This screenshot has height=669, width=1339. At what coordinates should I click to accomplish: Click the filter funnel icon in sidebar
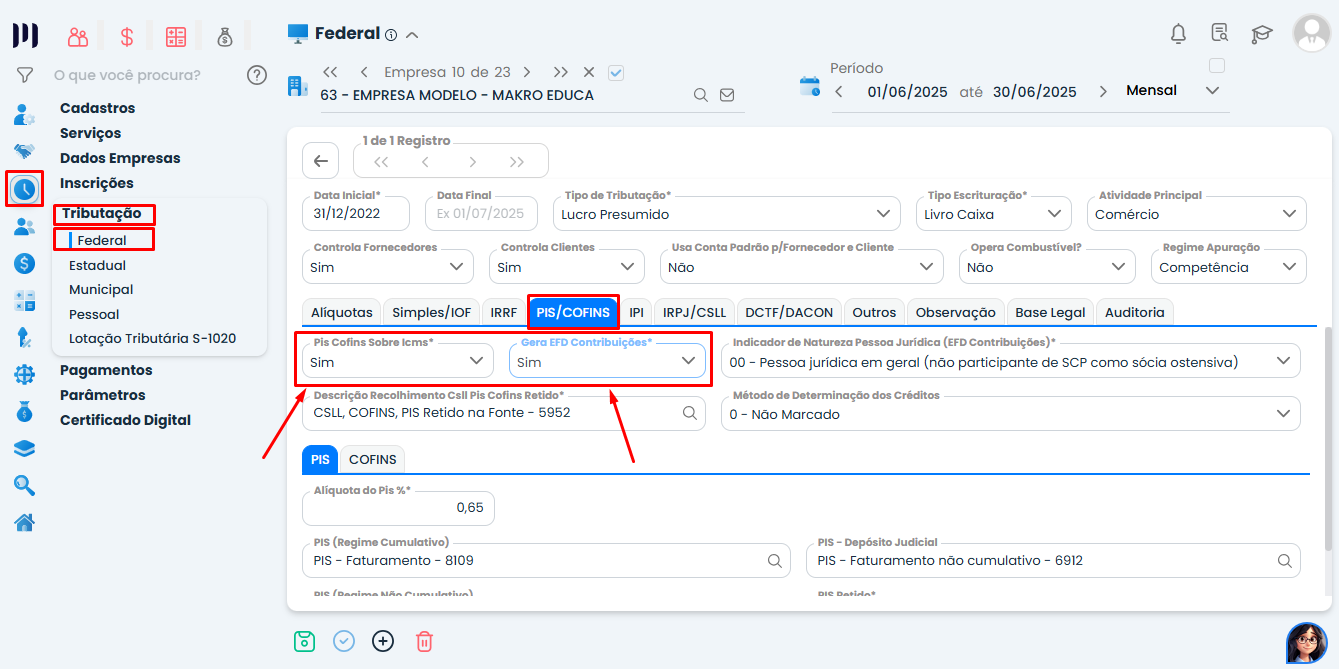(25, 75)
